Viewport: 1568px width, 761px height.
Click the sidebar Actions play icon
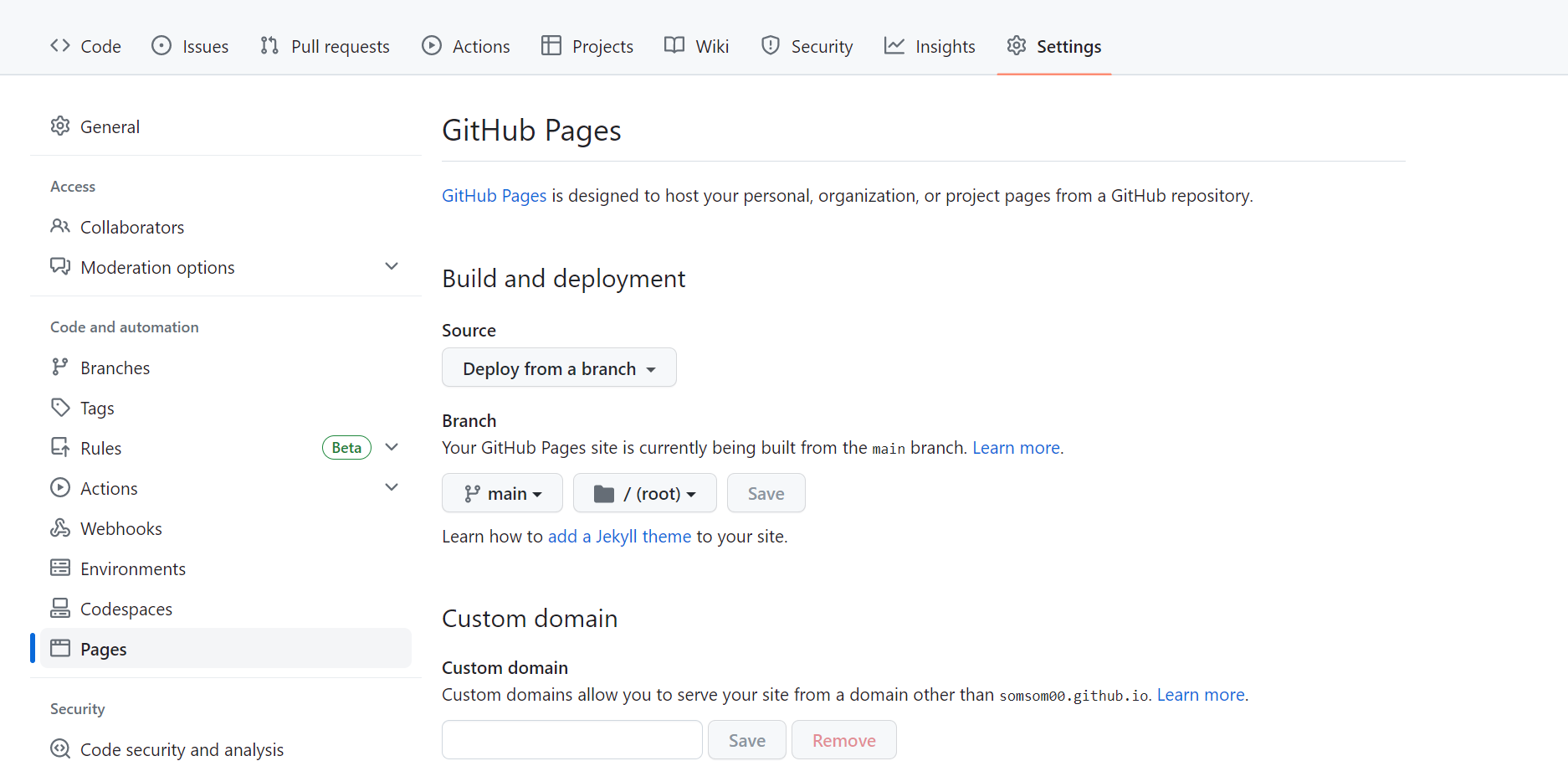click(x=60, y=487)
